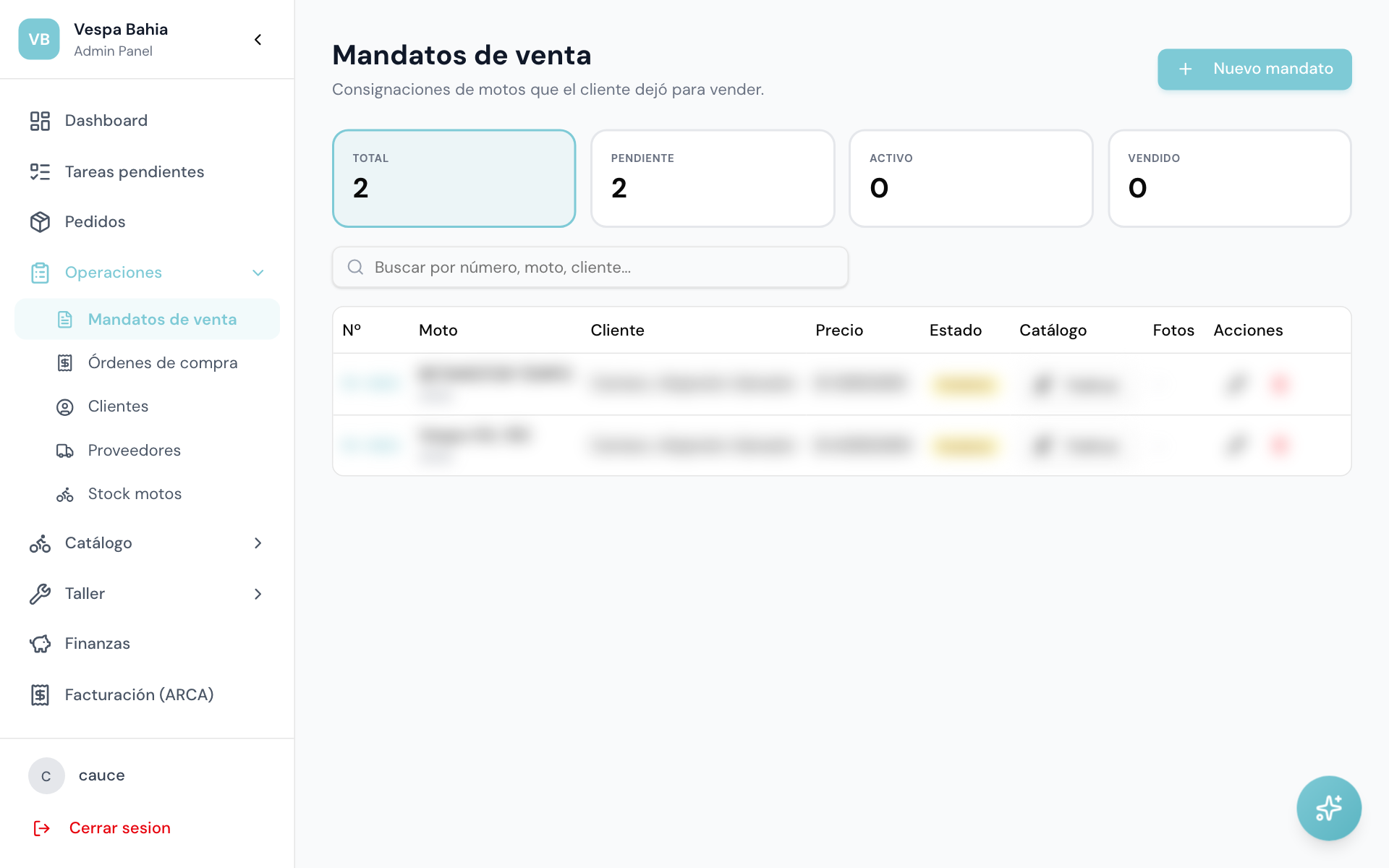Click the VB logo avatar

click(39, 39)
